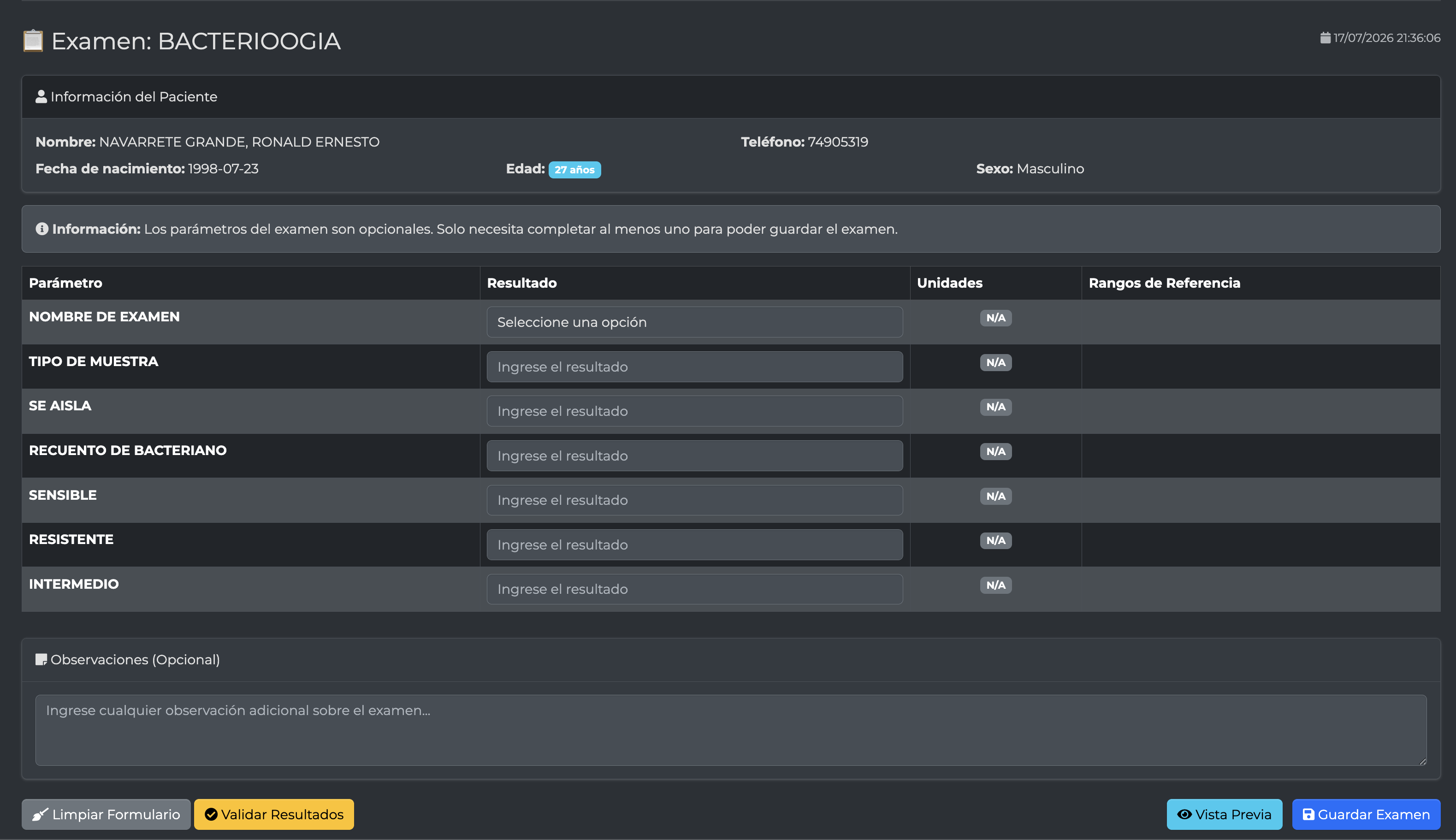The image size is (1456, 840).
Task: Open the Vista Previa preview
Action: (x=1224, y=814)
